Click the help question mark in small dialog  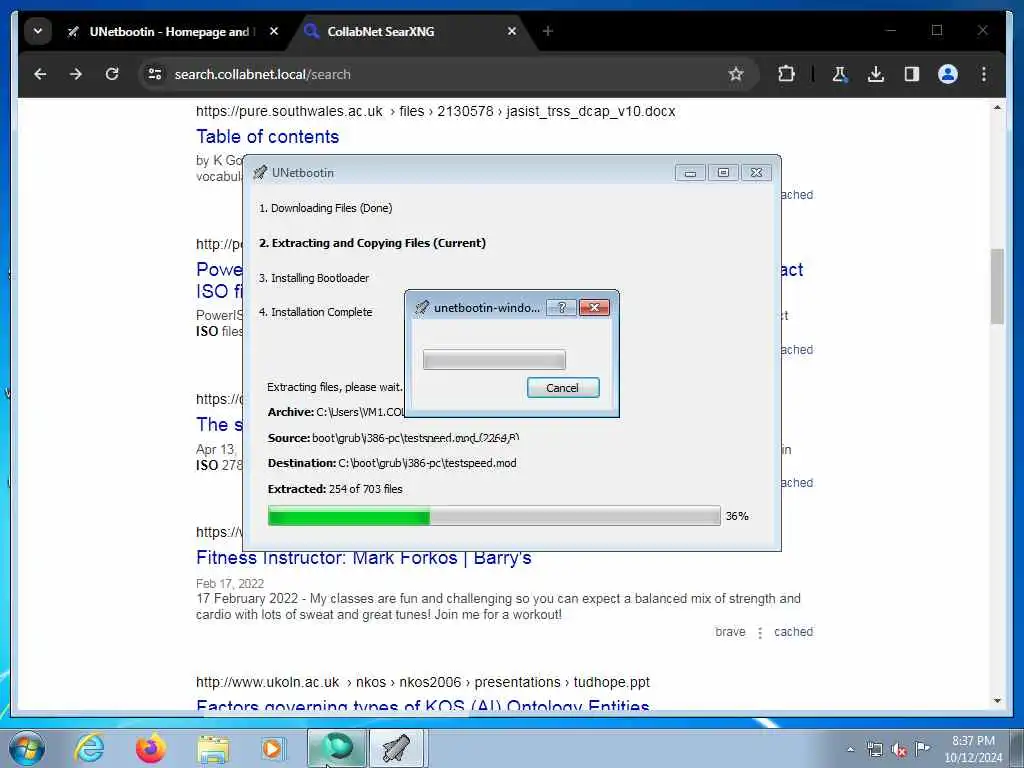coord(562,308)
